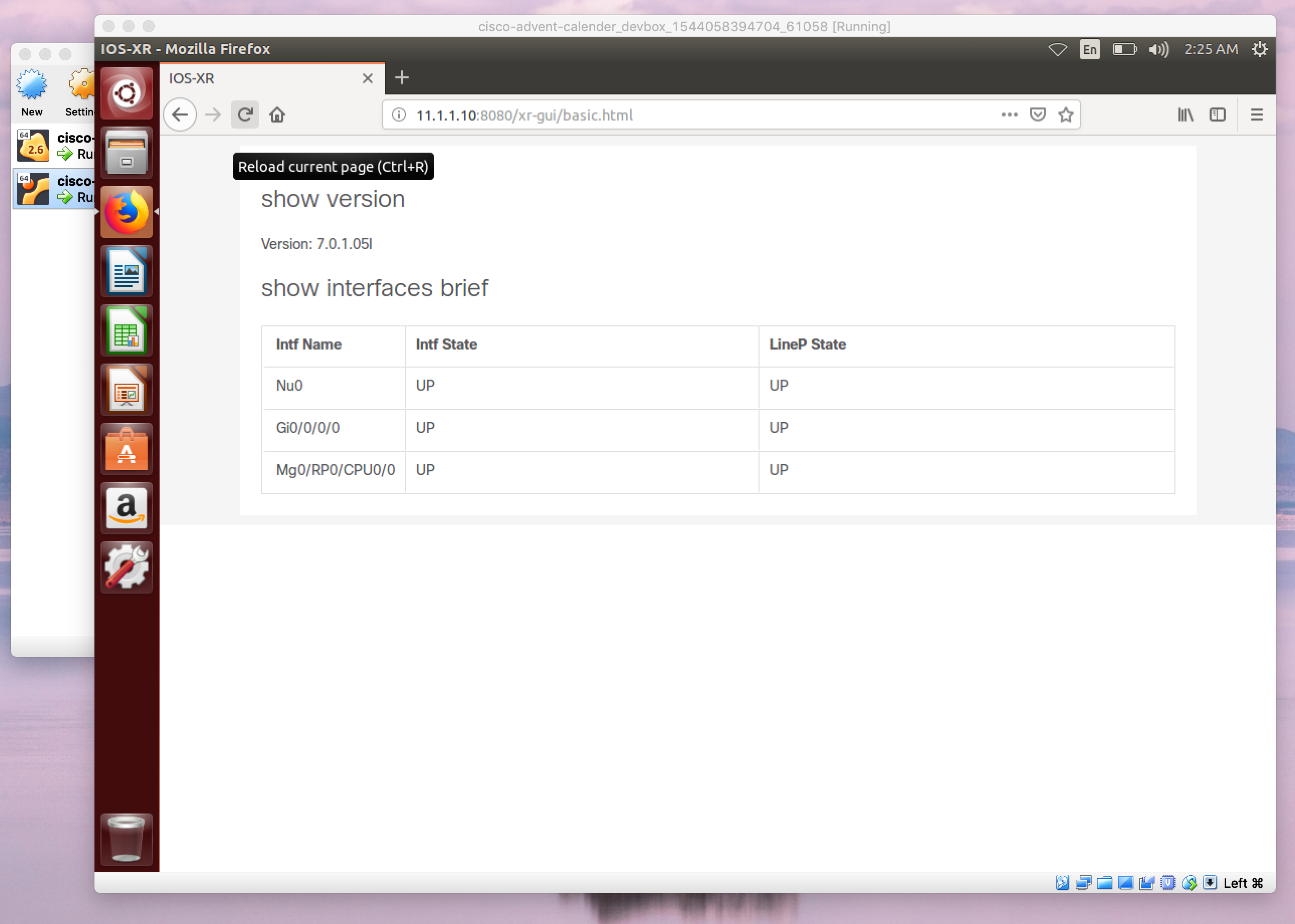This screenshot has height=924, width=1295.
Task: Open session power gear menu
Action: (1260, 50)
